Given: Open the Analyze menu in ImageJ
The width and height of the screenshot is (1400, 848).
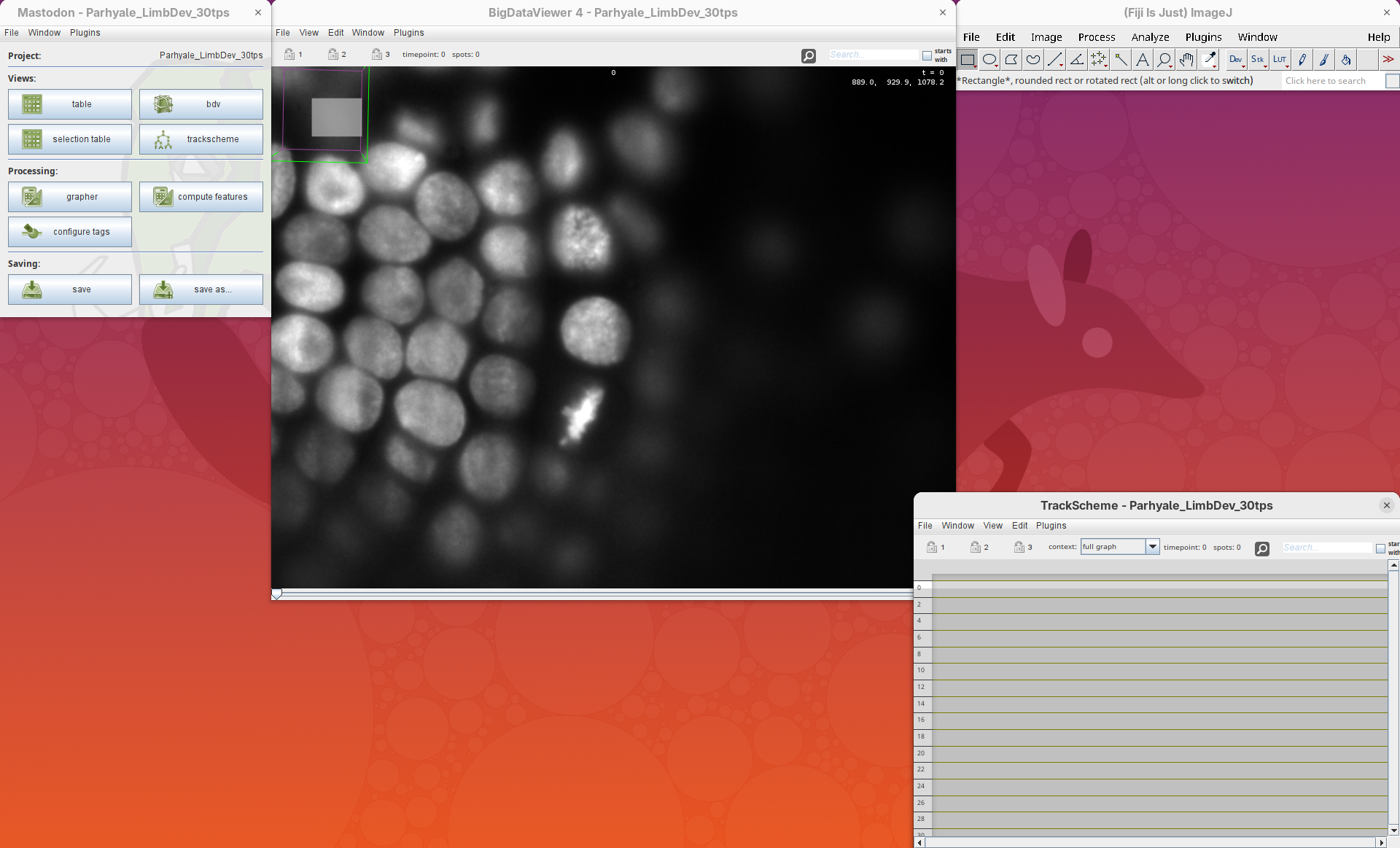Looking at the screenshot, I should coord(1150,37).
